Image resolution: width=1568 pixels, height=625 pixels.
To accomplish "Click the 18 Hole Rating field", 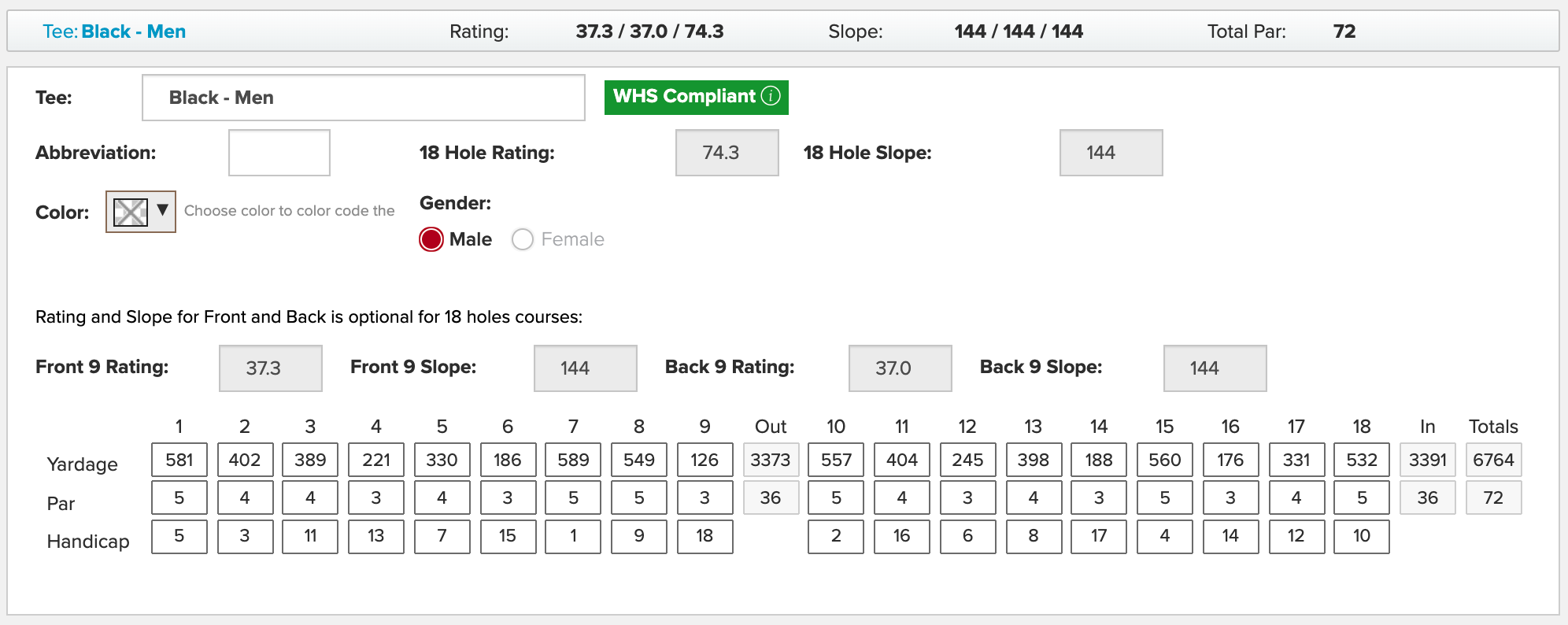I will tap(727, 153).
